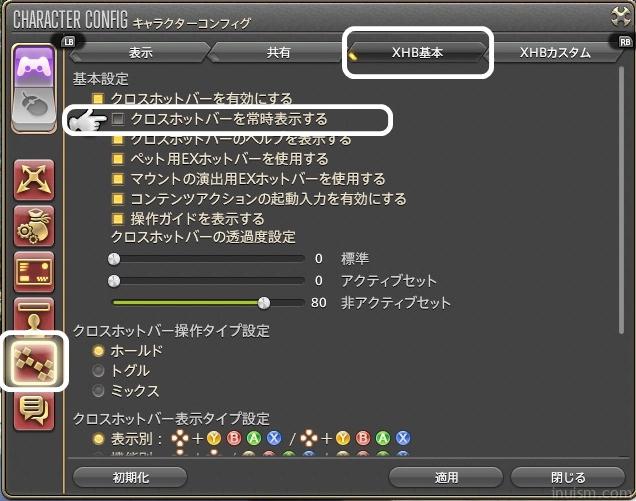Click the settings list vertical scrollbar

pos(621,201)
